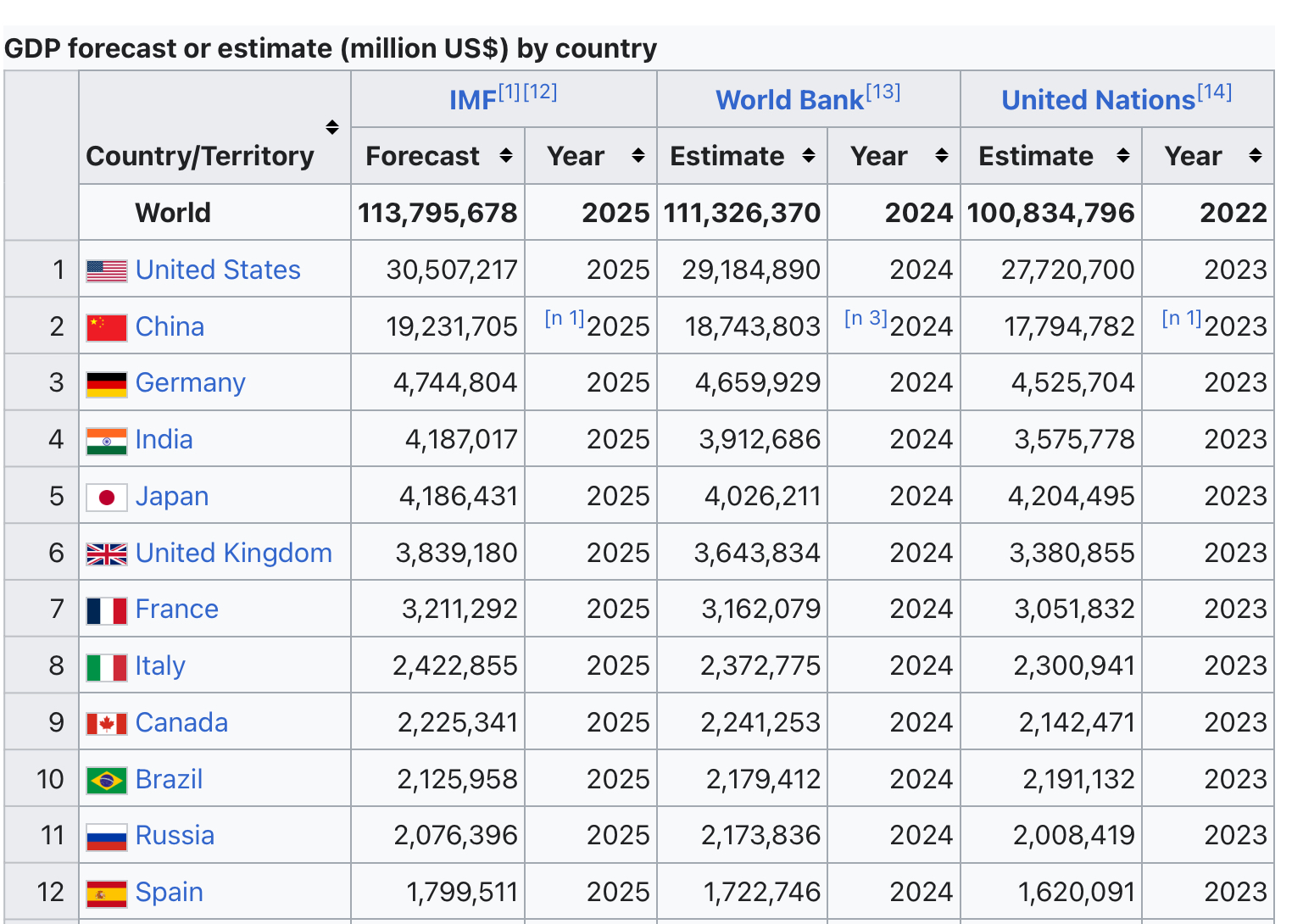Open note [n 1] in China UN year cell
Image resolution: width=1303 pixels, height=924 pixels.
coord(1182,319)
